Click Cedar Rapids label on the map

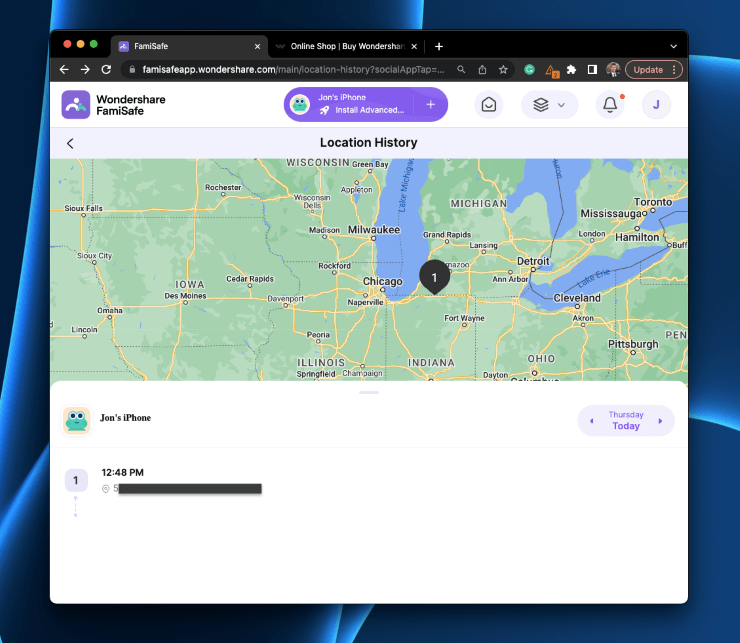(250, 279)
